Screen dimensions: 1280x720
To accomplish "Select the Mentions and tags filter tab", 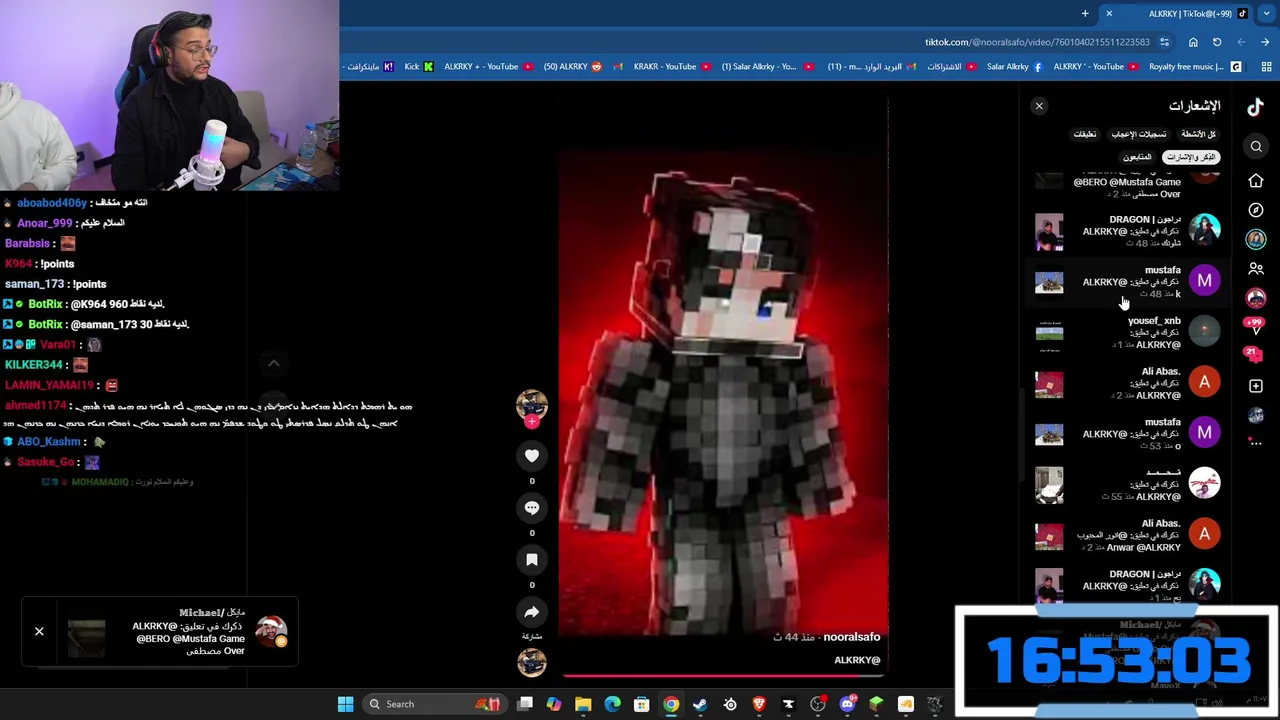I will click(x=1190, y=157).
